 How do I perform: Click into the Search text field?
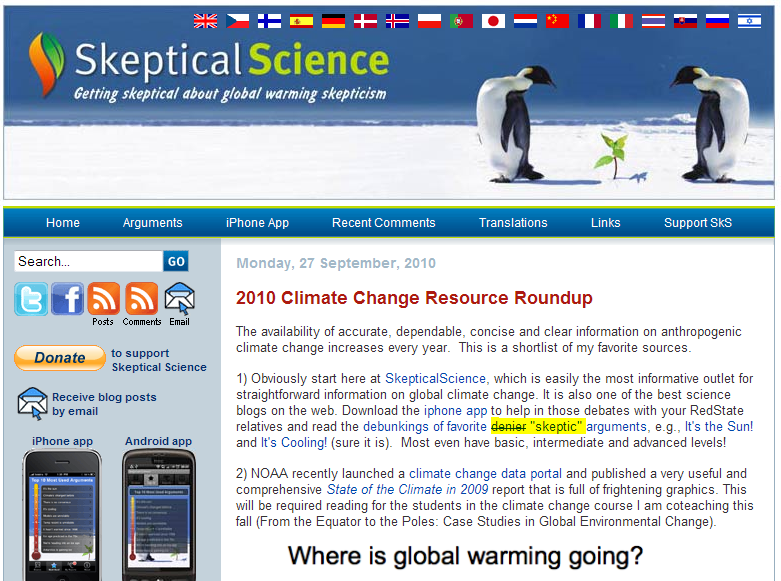(88, 262)
